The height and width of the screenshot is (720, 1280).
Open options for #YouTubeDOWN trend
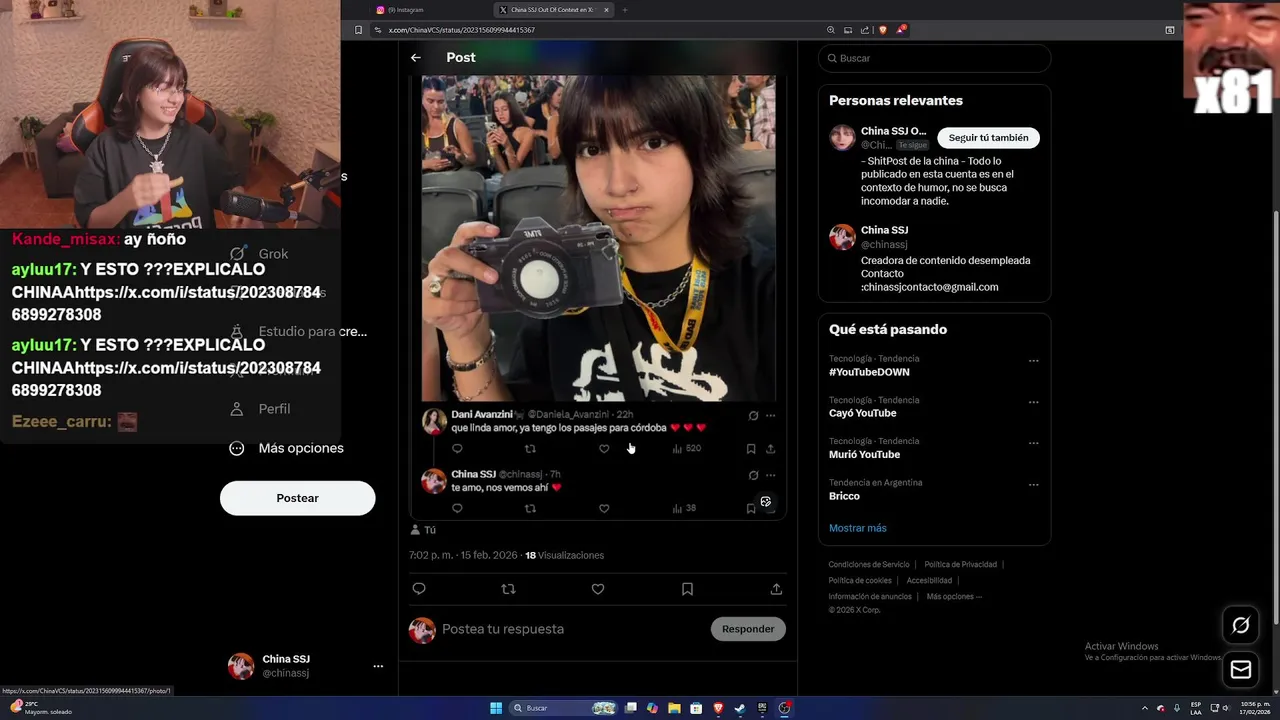(1034, 361)
